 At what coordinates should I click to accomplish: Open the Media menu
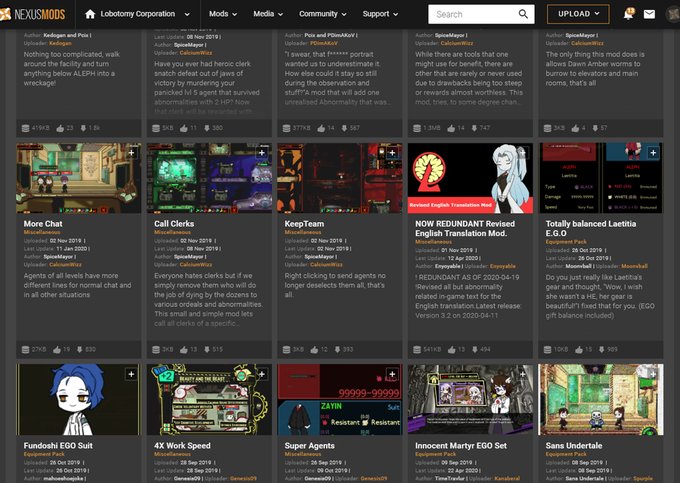point(268,14)
